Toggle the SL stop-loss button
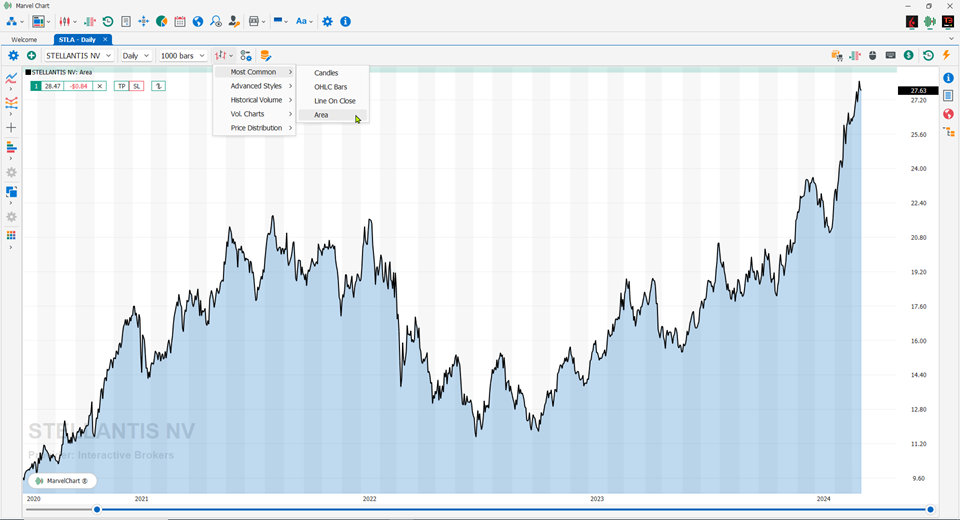This screenshot has width=960, height=520. [x=137, y=86]
